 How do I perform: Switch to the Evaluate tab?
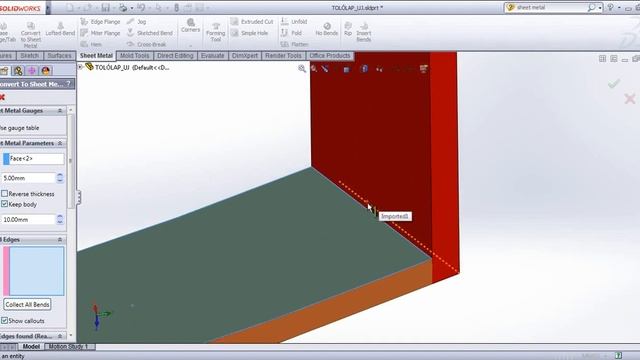(213, 56)
